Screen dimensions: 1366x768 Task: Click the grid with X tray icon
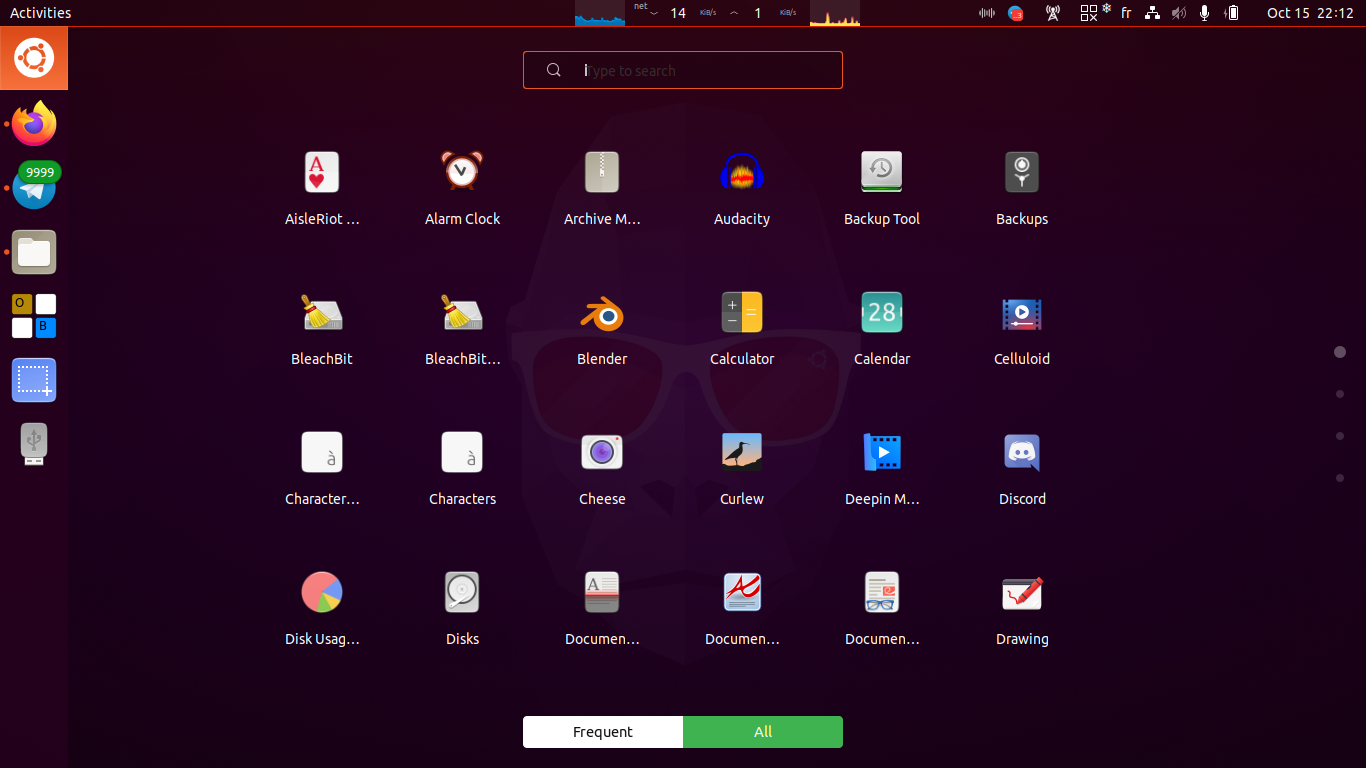pos(1089,13)
